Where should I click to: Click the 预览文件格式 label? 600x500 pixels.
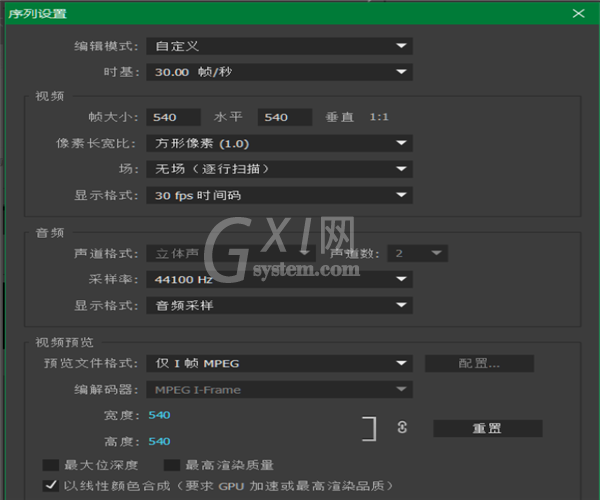click(91, 363)
